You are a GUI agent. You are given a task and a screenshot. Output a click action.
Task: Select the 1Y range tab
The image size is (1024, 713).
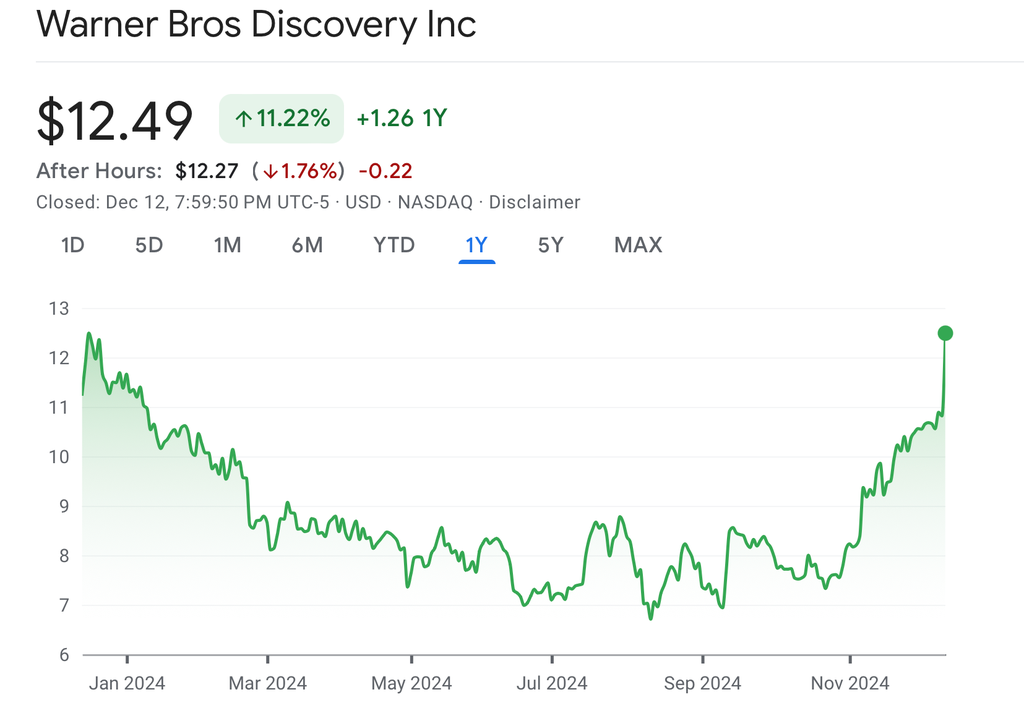477,245
